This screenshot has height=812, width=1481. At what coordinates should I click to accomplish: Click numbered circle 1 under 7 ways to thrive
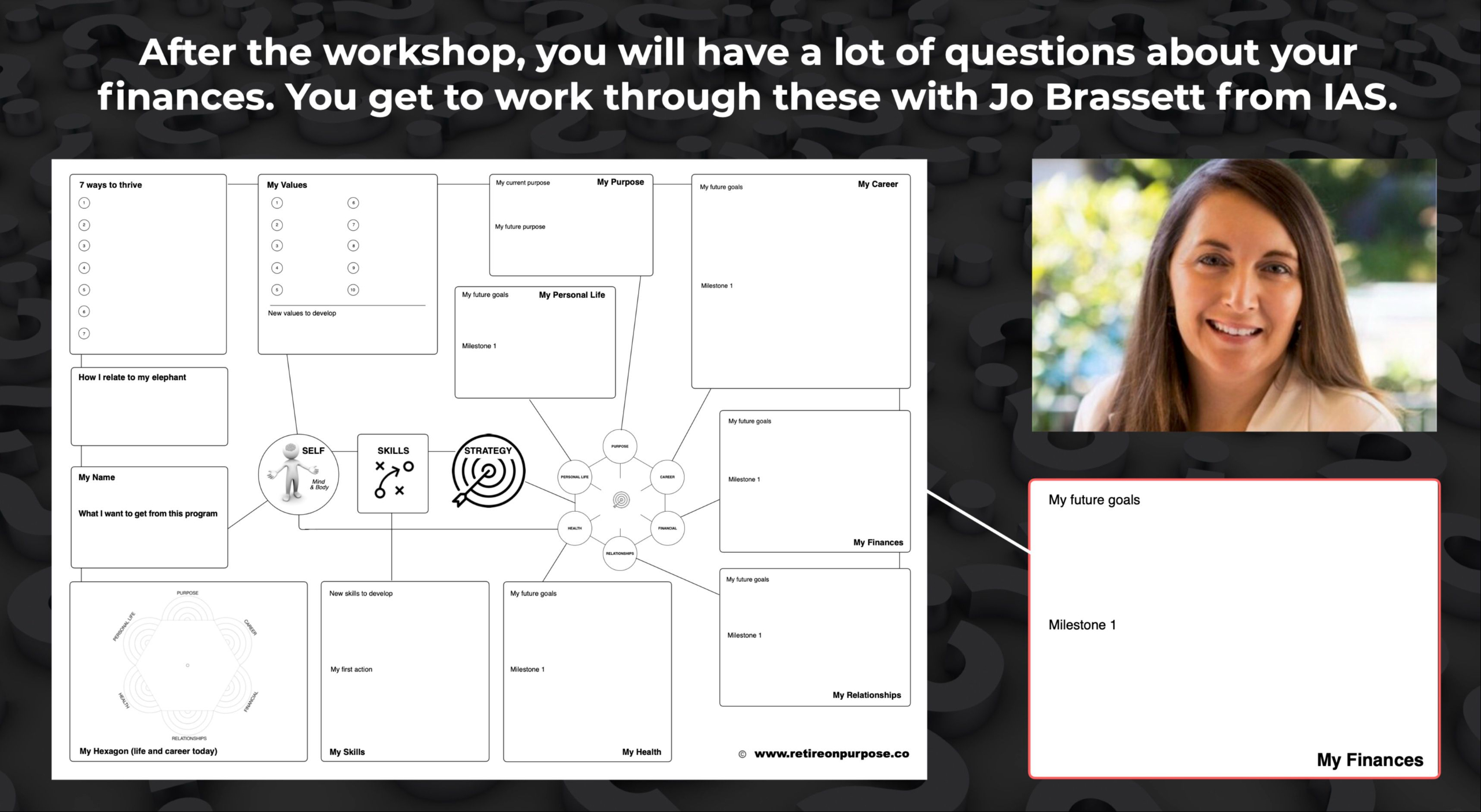pos(84,203)
